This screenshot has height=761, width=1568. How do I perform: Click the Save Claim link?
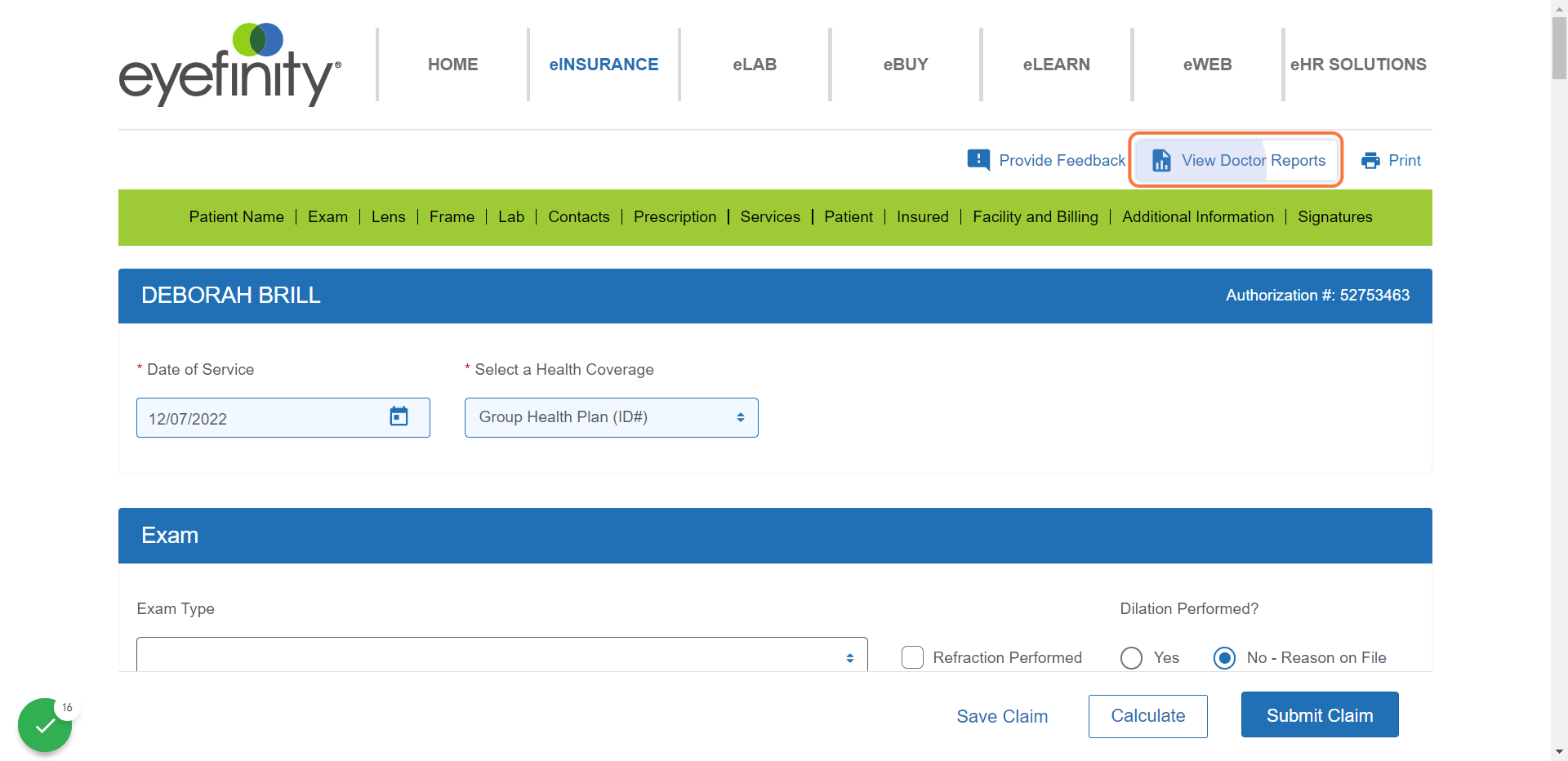1002,716
